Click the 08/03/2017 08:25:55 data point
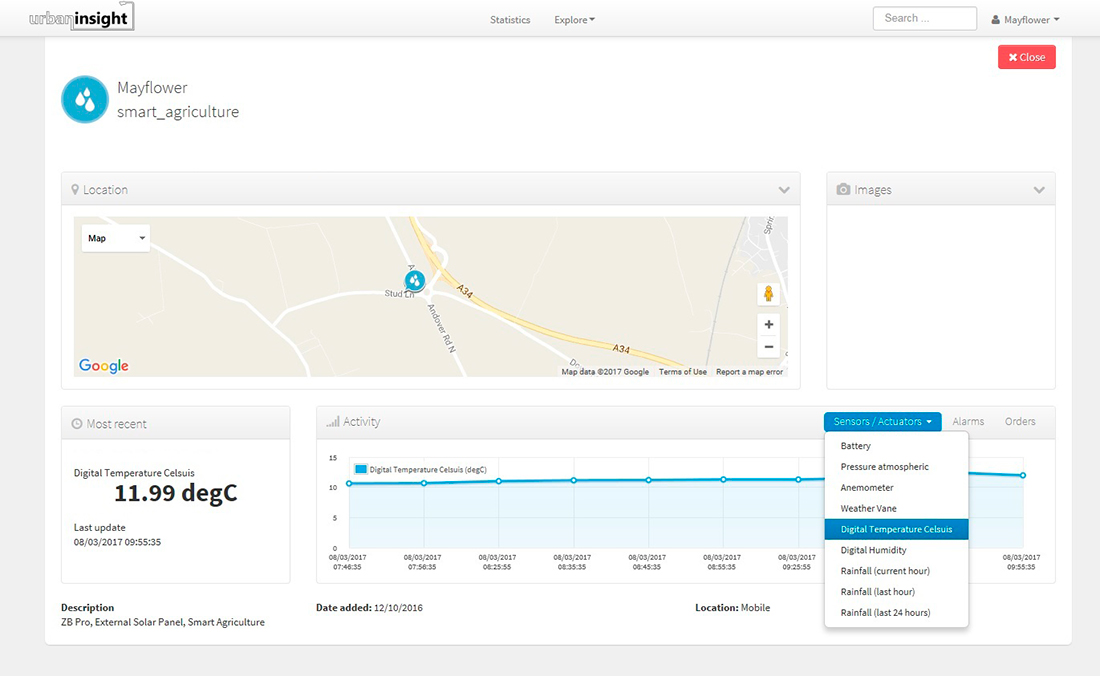This screenshot has width=1100, height=676. pyautogui.click(x=499, y=481)
